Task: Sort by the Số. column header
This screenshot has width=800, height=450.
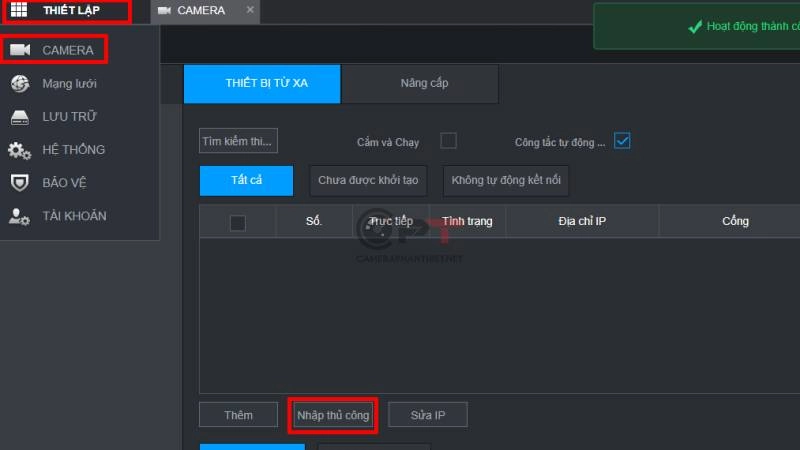Action: click(x=314, y=221)
